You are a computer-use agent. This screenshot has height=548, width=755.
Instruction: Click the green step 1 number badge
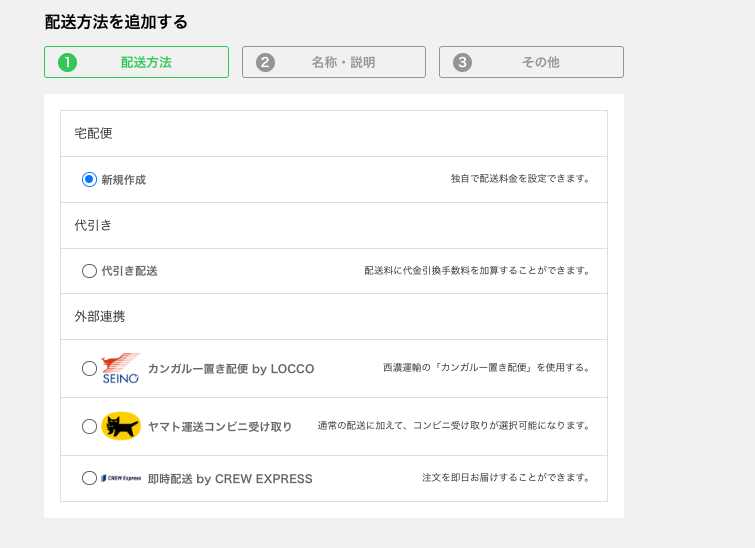(68, 62)
